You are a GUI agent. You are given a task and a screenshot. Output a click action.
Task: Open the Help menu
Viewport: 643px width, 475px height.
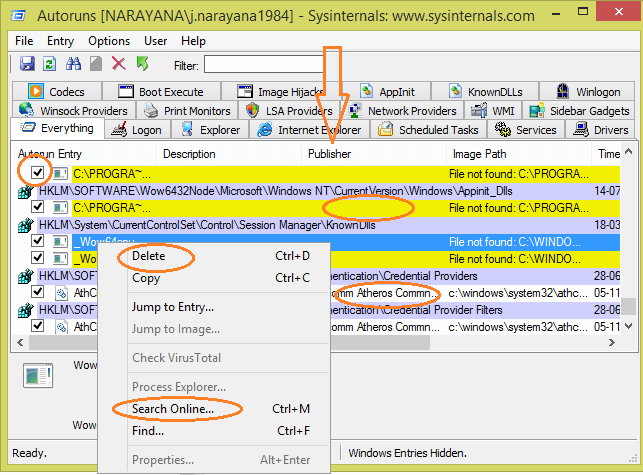pyautogui.click(x=193, y=41)
